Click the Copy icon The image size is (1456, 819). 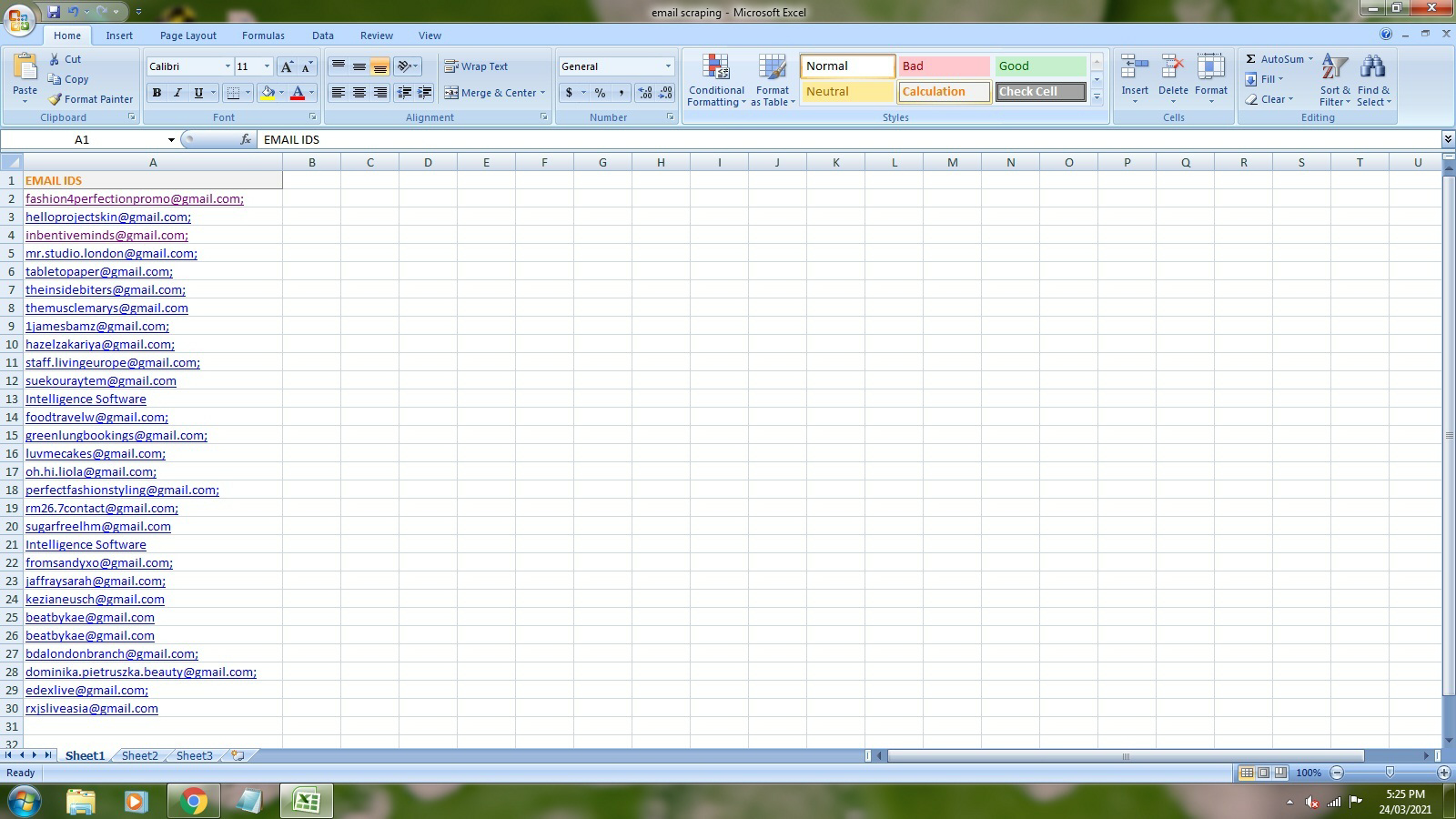(55, 79)
